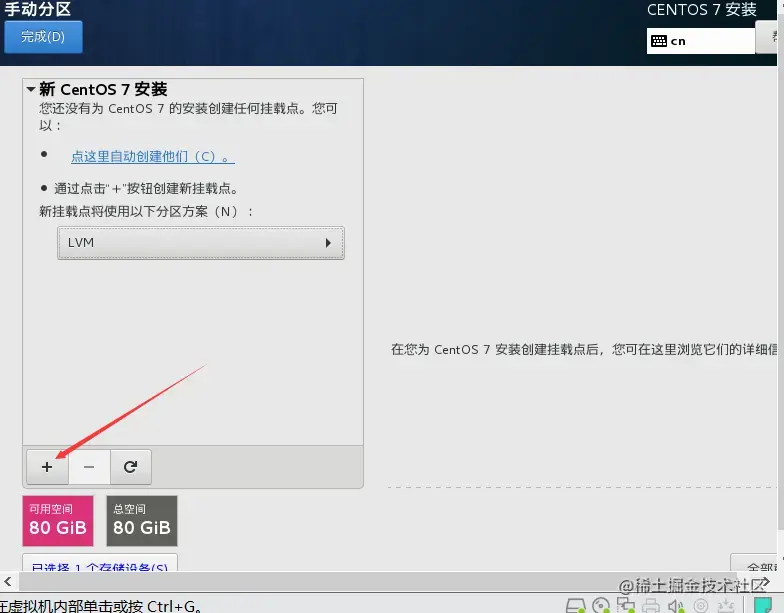Open the VMware network adapter status icon
The image size is (784, 613).
(x=626, y=606)
